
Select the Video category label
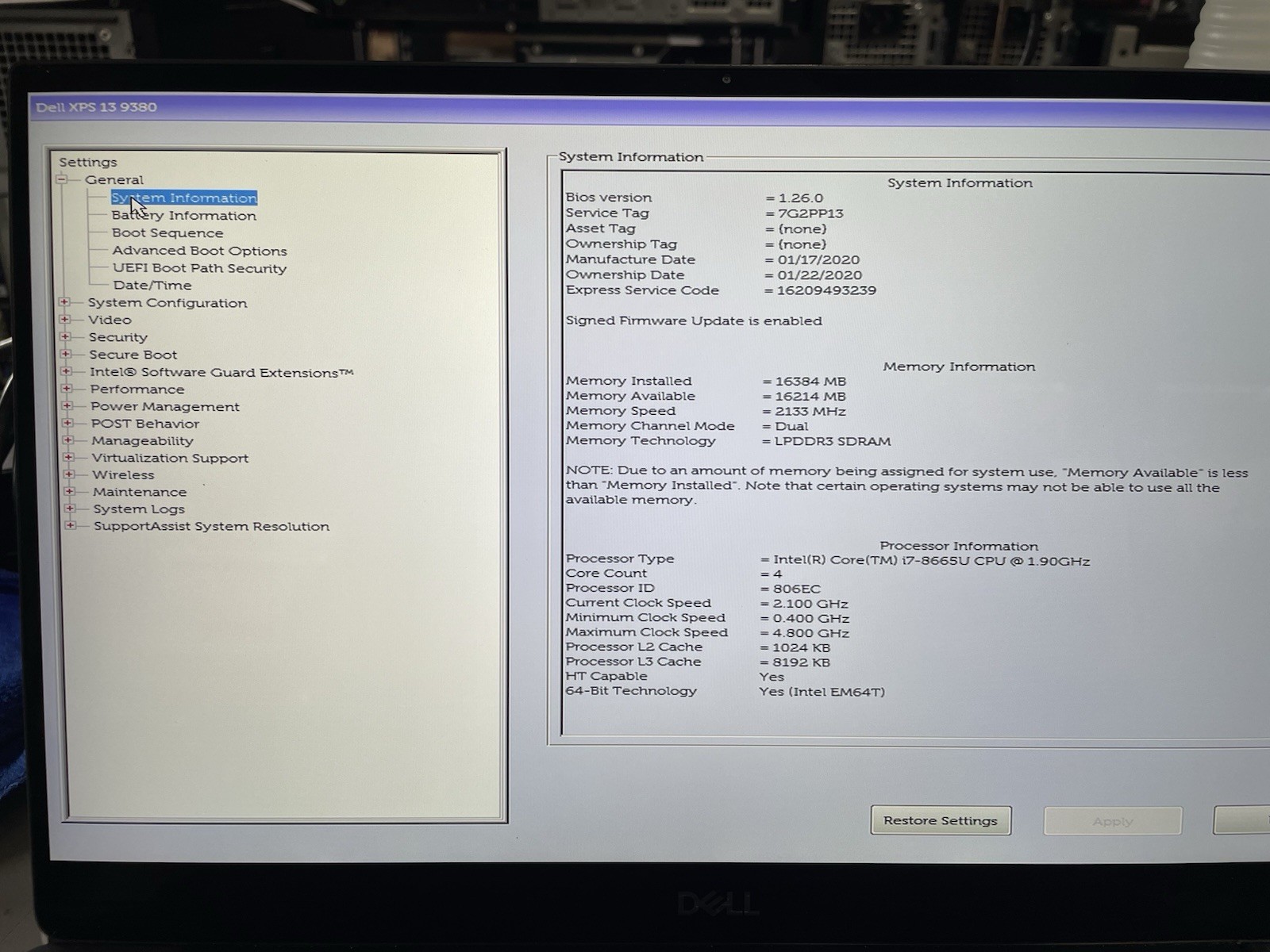(110, 320)
